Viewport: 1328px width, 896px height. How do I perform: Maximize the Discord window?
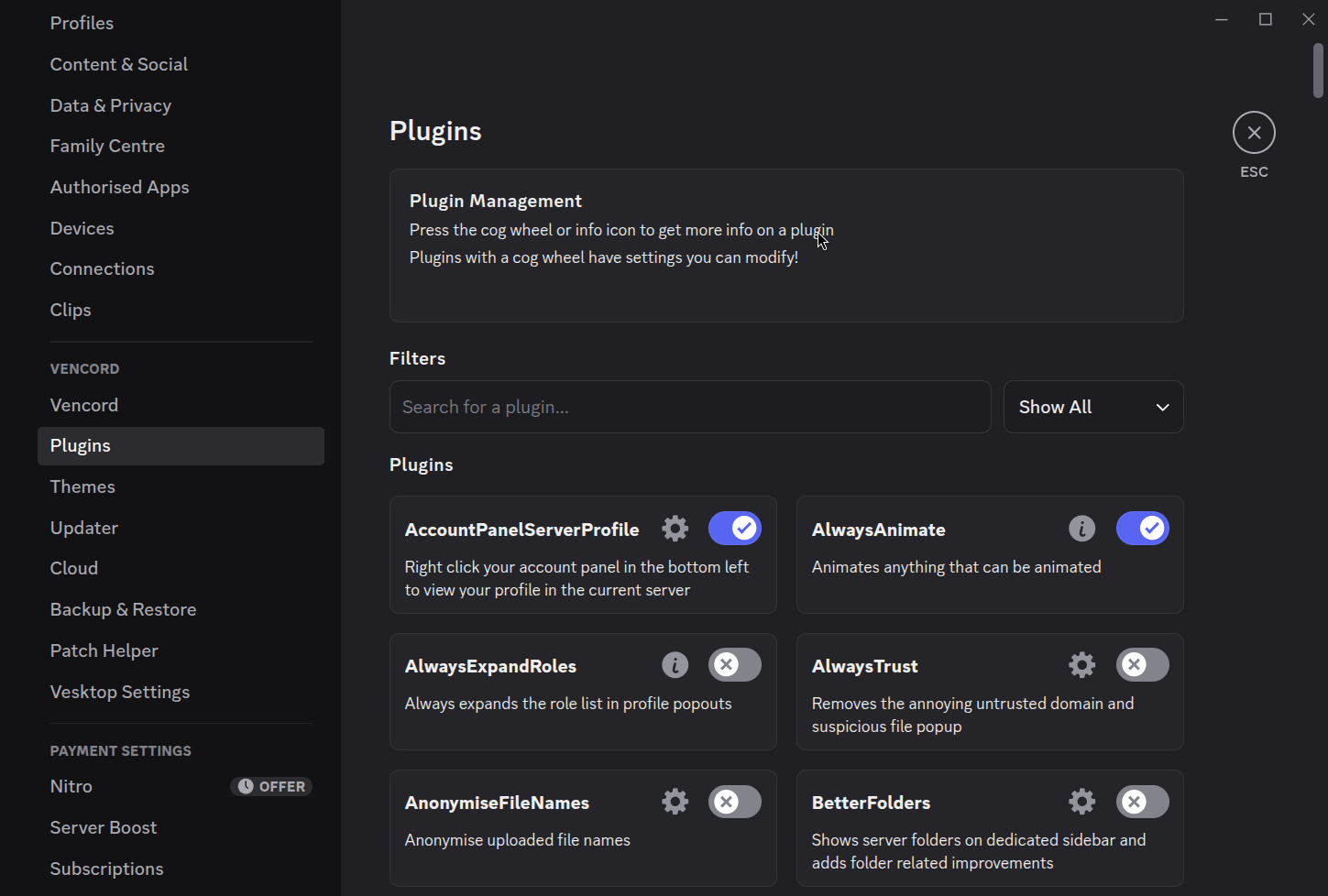(x=1266, y=19)
